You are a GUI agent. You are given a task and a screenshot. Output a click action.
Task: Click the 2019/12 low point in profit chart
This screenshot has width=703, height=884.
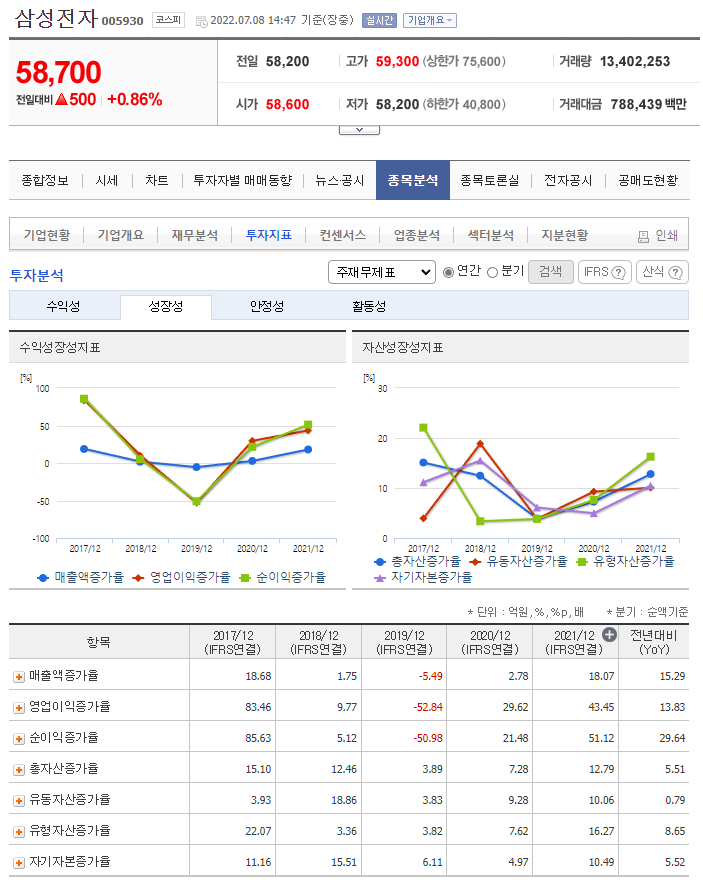(196, 501)
